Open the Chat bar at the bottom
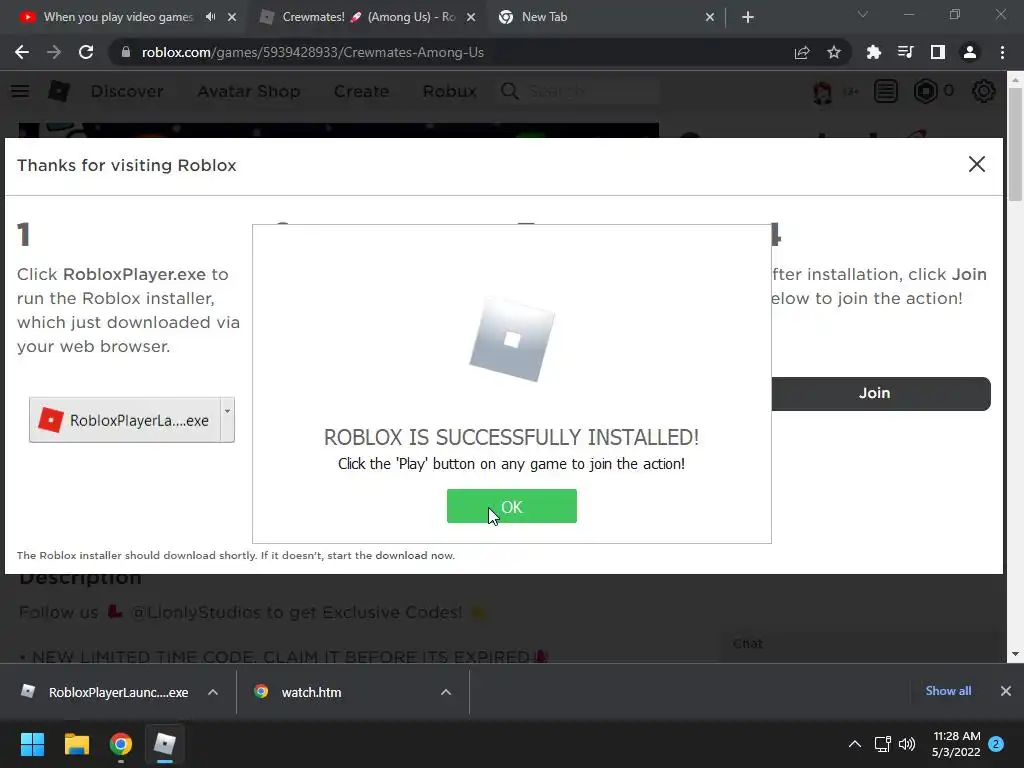Viewport: 1024px width, 768px height. [862, 644]
